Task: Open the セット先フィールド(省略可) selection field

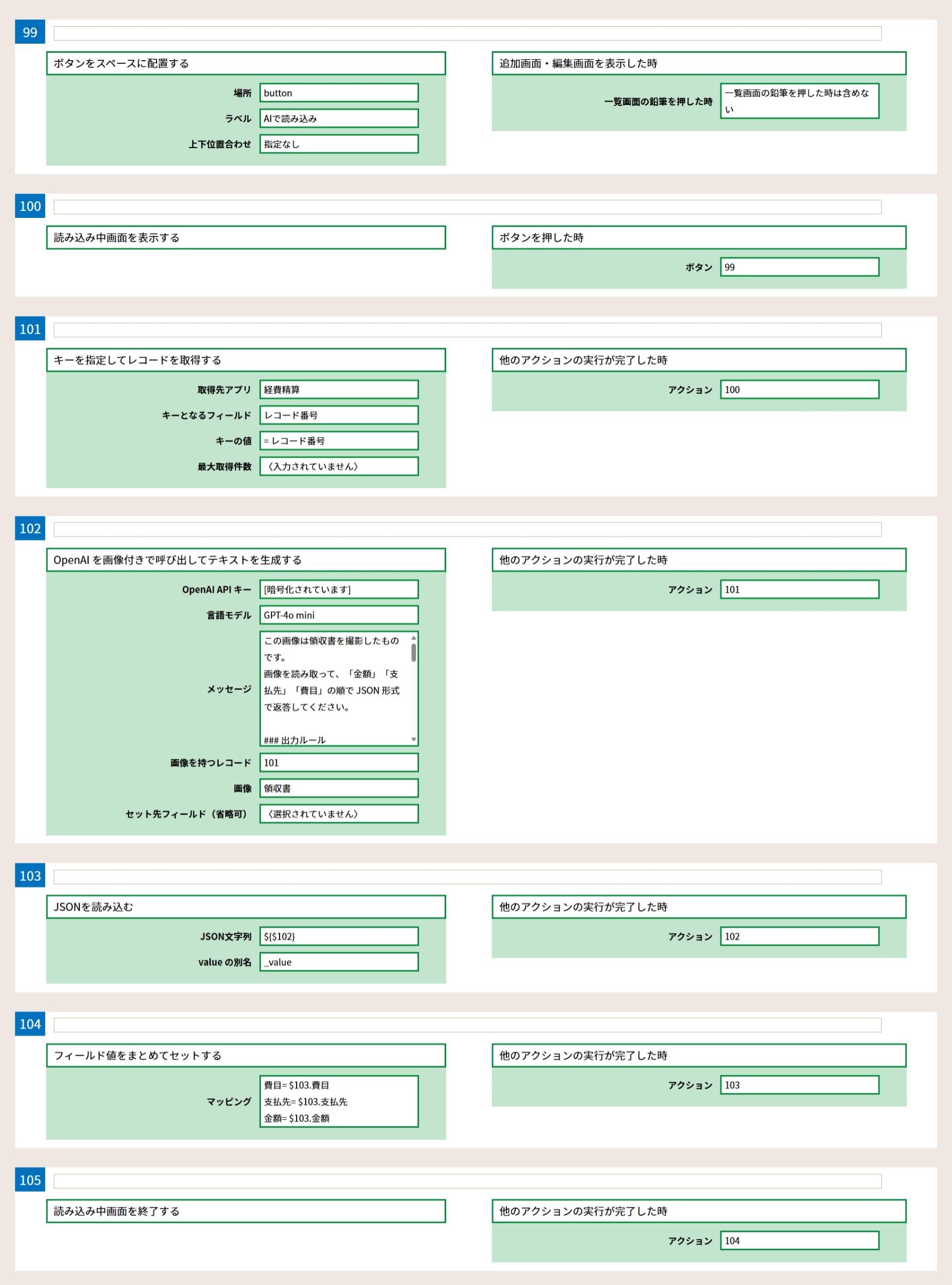Action: pyautogui.click(x=338, y=814)
